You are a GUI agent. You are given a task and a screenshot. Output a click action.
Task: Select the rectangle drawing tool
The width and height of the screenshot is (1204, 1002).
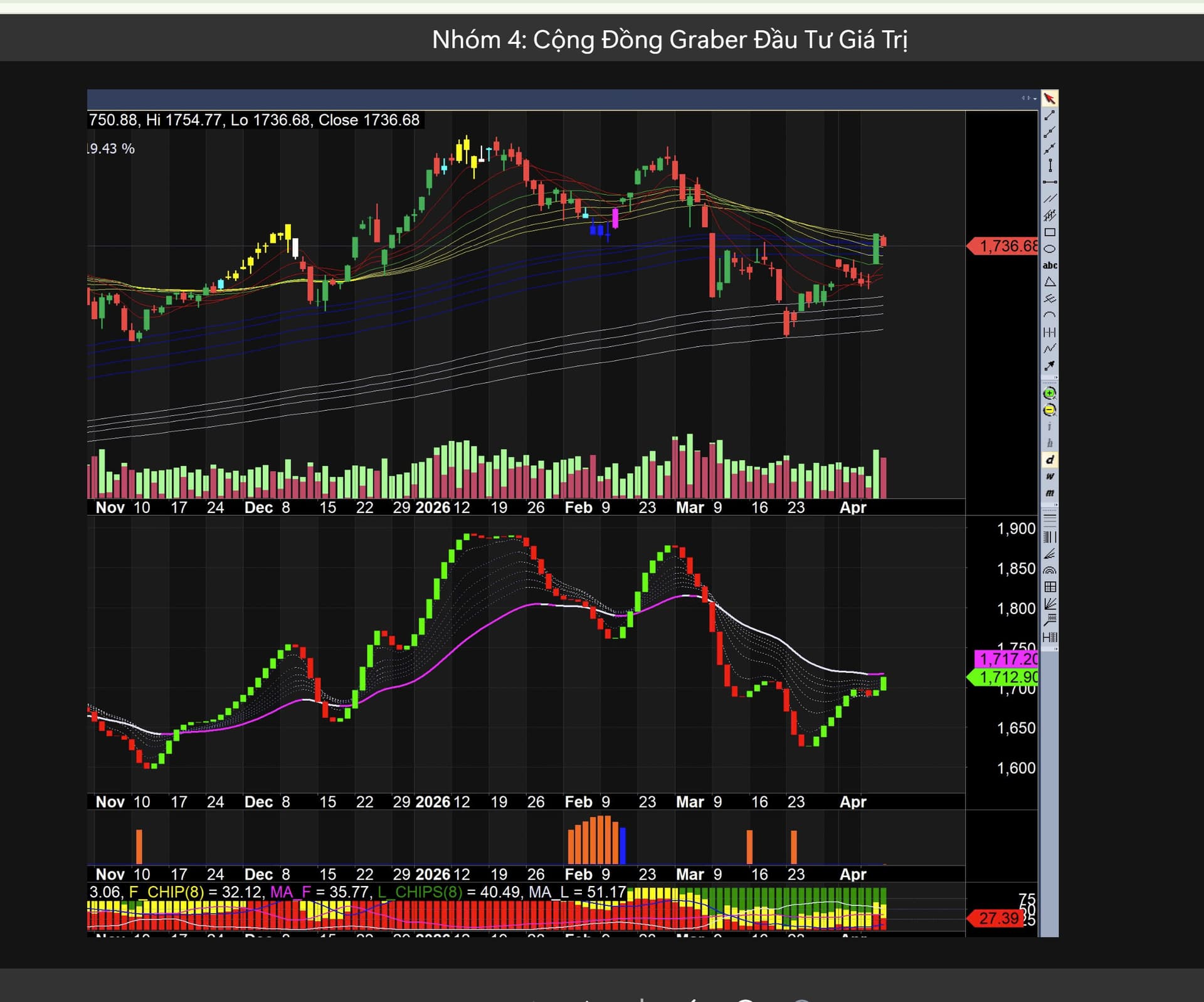tap(1049, 232)
